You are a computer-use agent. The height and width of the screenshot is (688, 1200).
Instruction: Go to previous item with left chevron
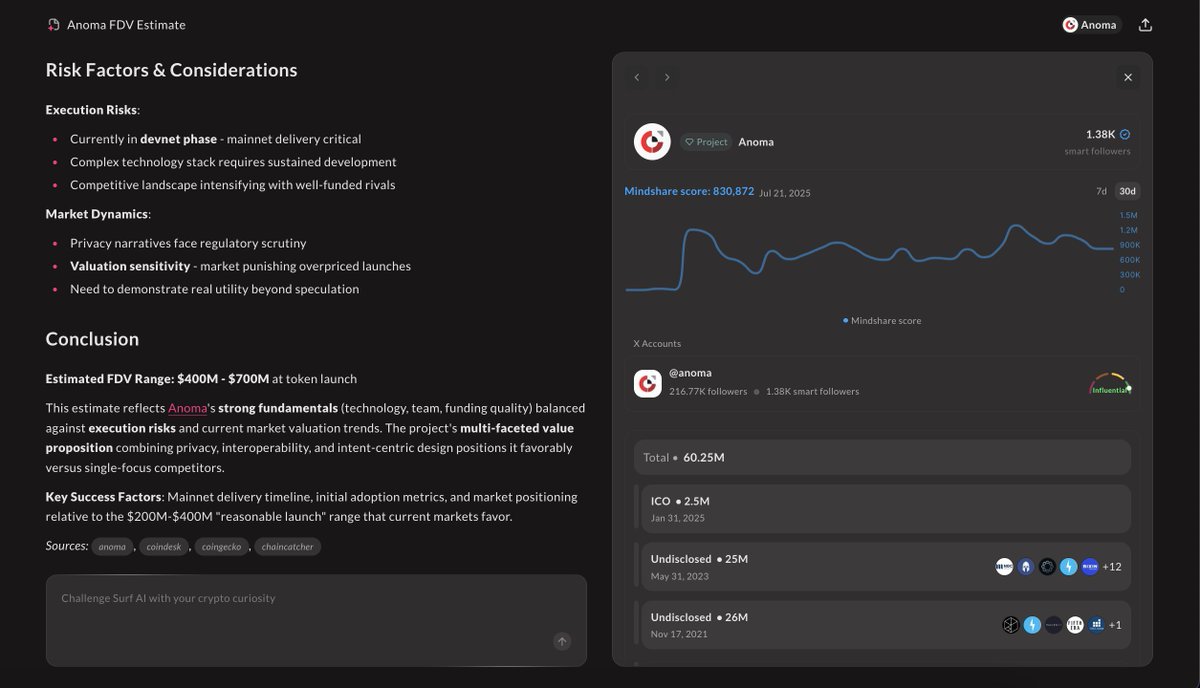[x=638, y=77]
